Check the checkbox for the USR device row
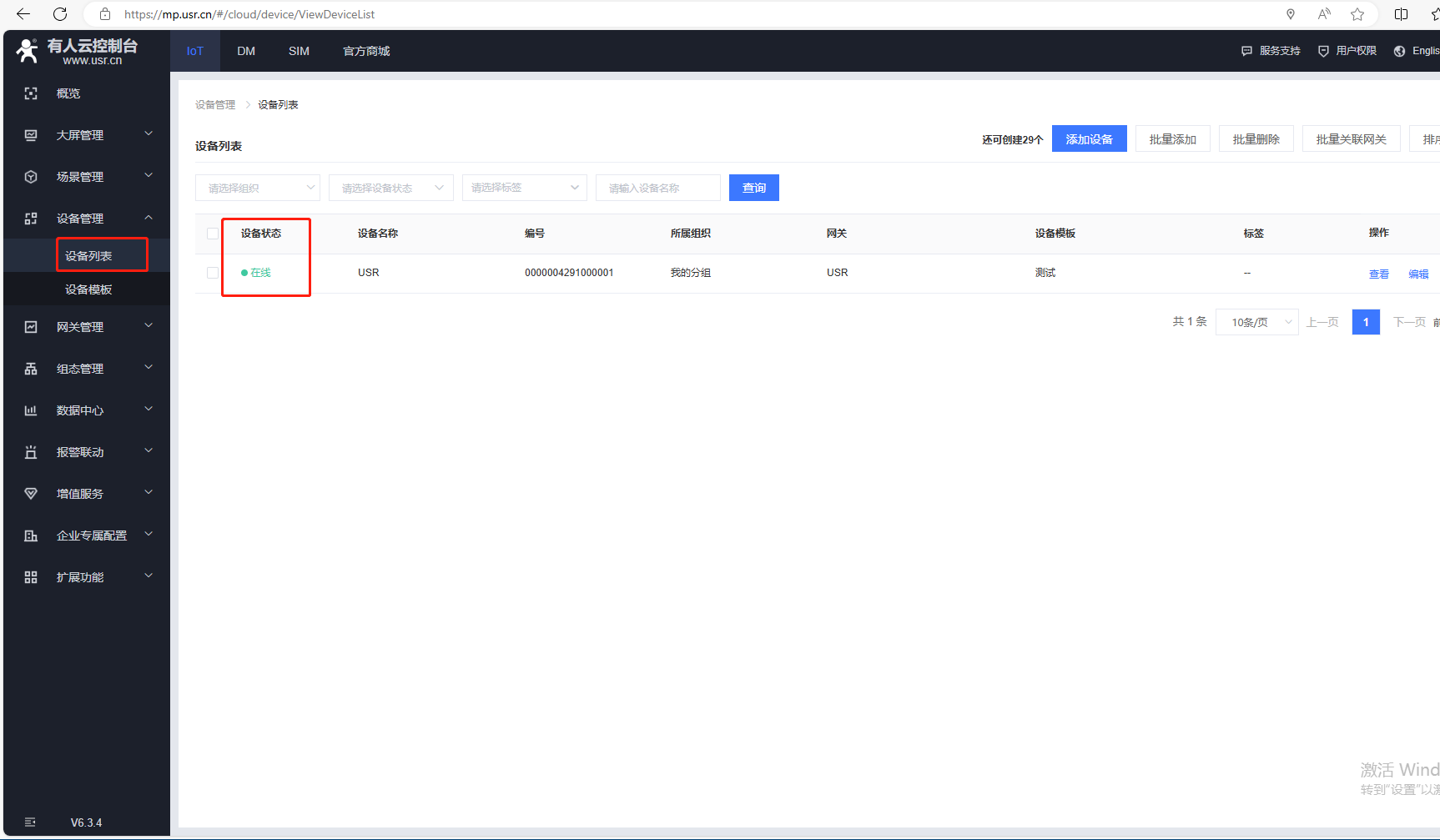This screenshot has height=840, width=1440. tap(213, 273)
